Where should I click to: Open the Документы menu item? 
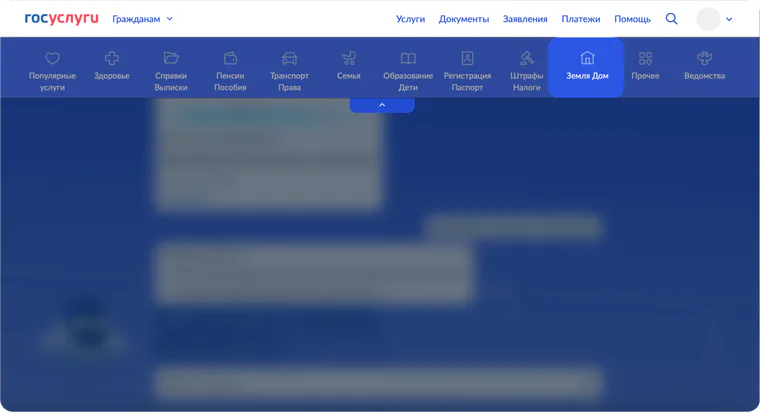coord(464,19)
